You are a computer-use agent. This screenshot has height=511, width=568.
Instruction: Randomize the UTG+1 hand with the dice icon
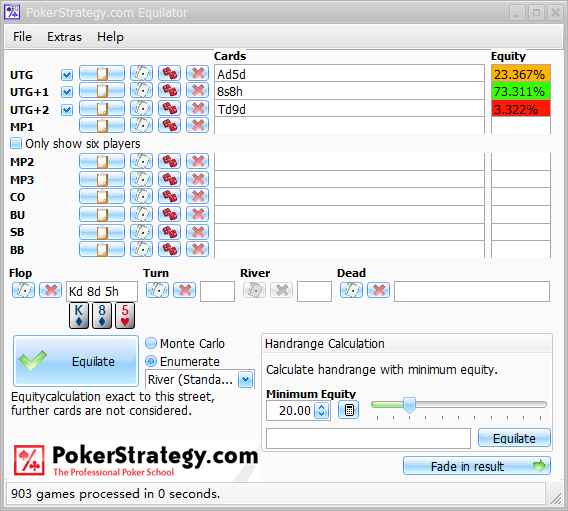pyautogui.click(x=169, y=91)
